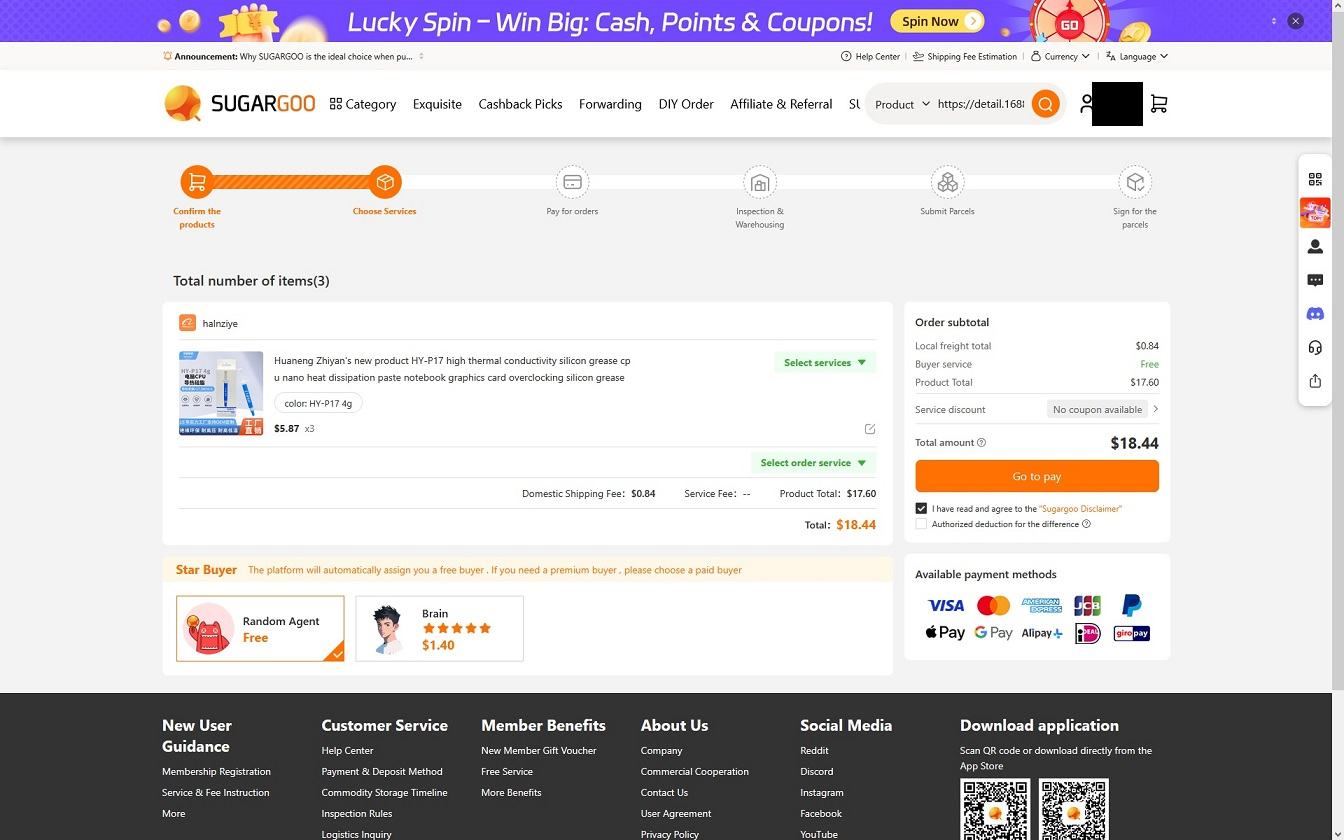
Task: Expand Select order service dropdown
Action: [813, 463]
